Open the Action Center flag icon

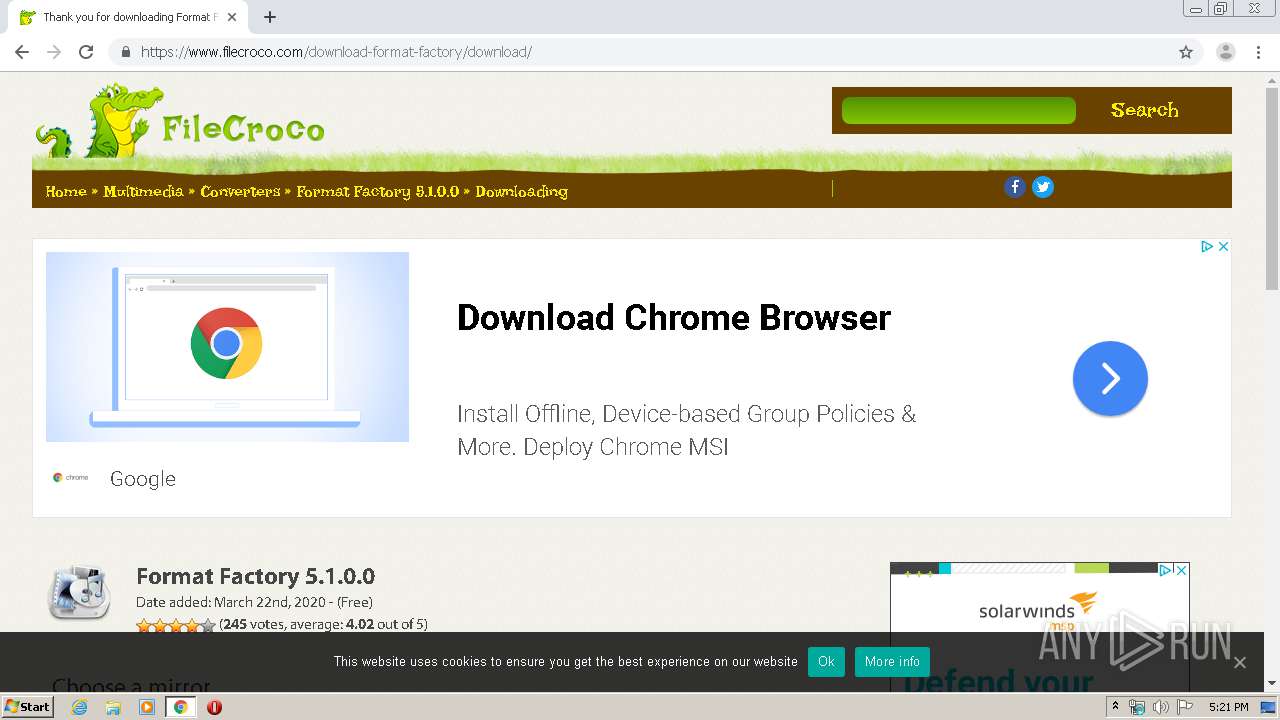(1185, 707)
